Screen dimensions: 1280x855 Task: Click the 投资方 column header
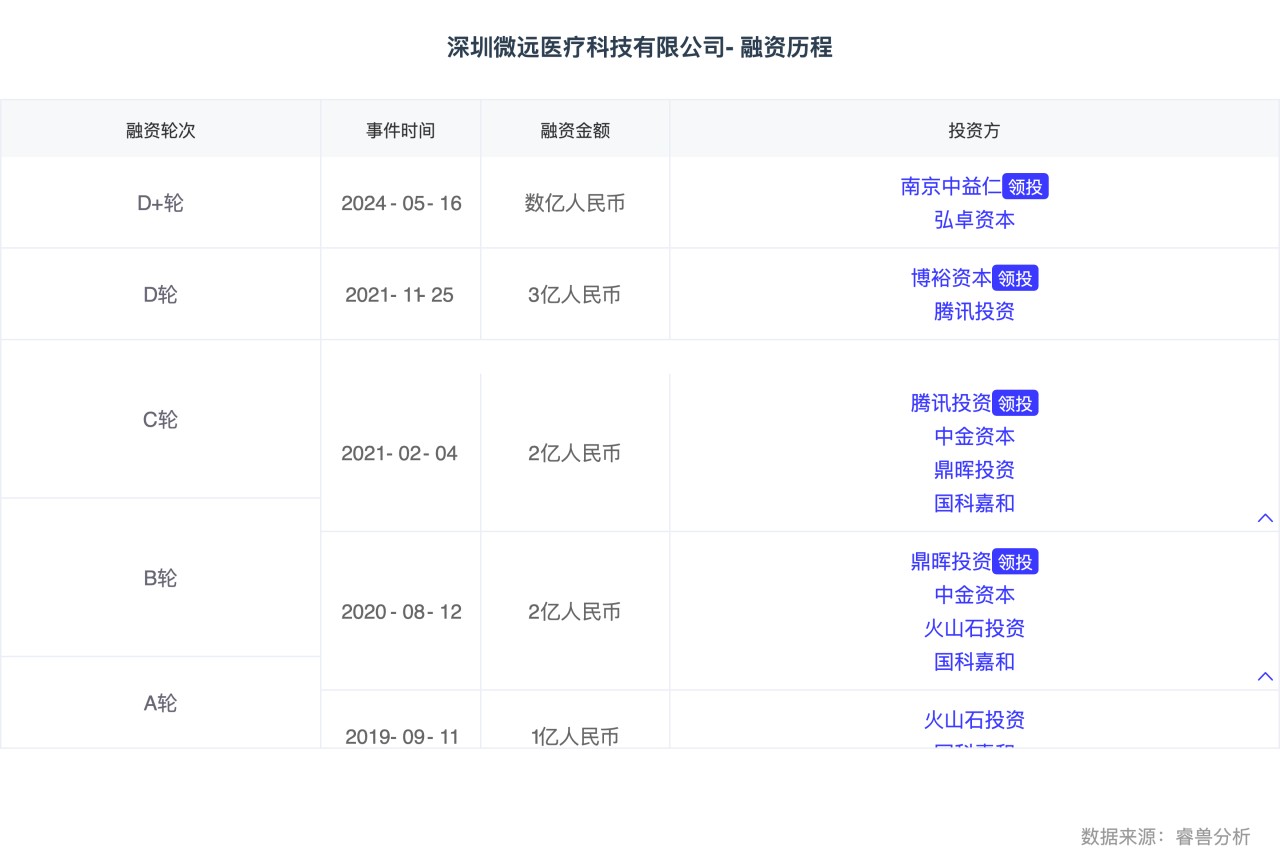pyautogui.click(x=974, y=130)
